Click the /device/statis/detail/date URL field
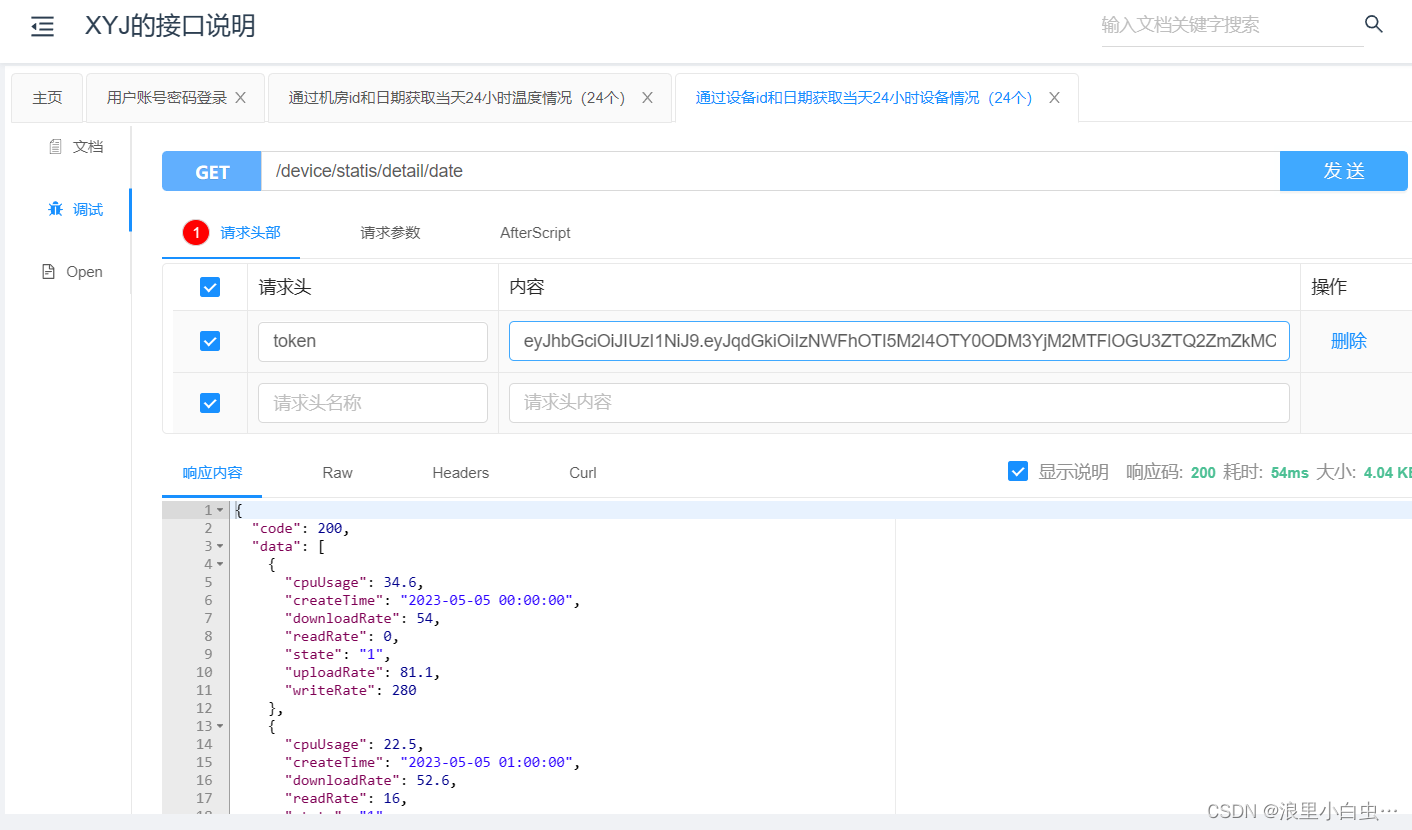The width and height of the screenshot is (1412, 830). coord(700,171)
